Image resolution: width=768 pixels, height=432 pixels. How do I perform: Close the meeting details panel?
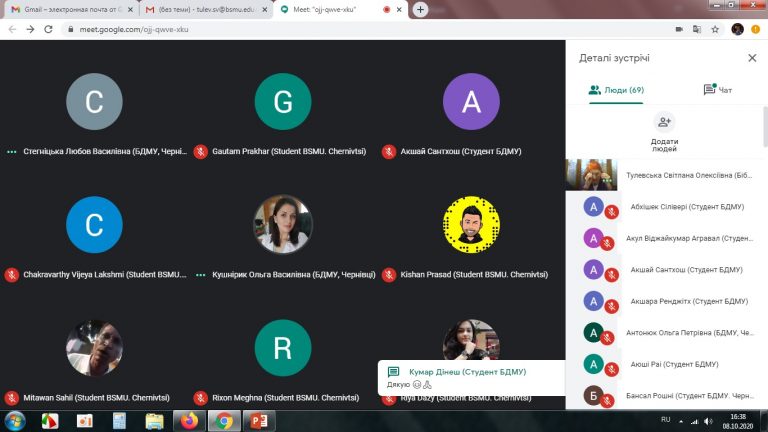[752, 58]
